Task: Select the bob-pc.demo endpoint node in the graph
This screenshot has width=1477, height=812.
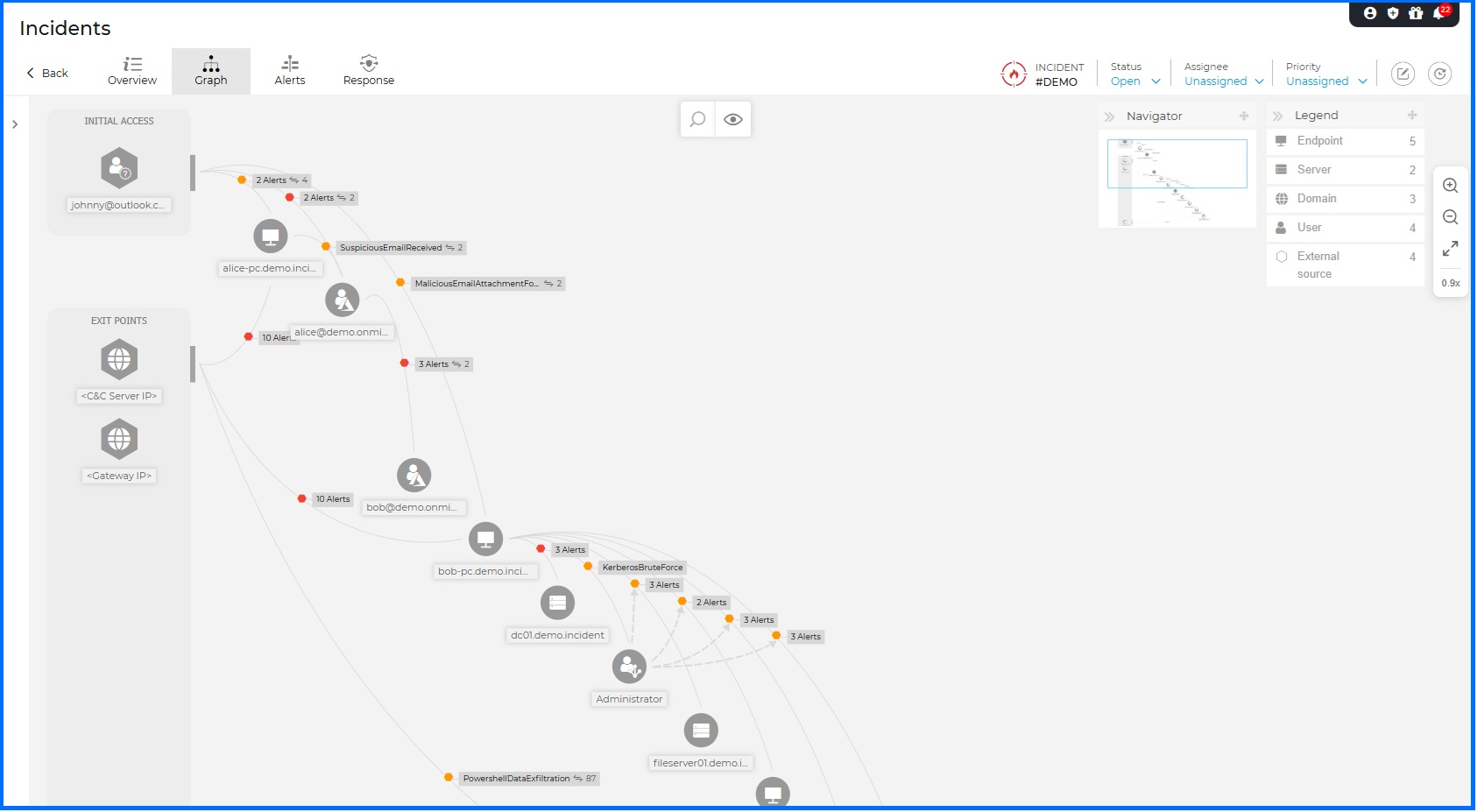Action: click(486, 538)
